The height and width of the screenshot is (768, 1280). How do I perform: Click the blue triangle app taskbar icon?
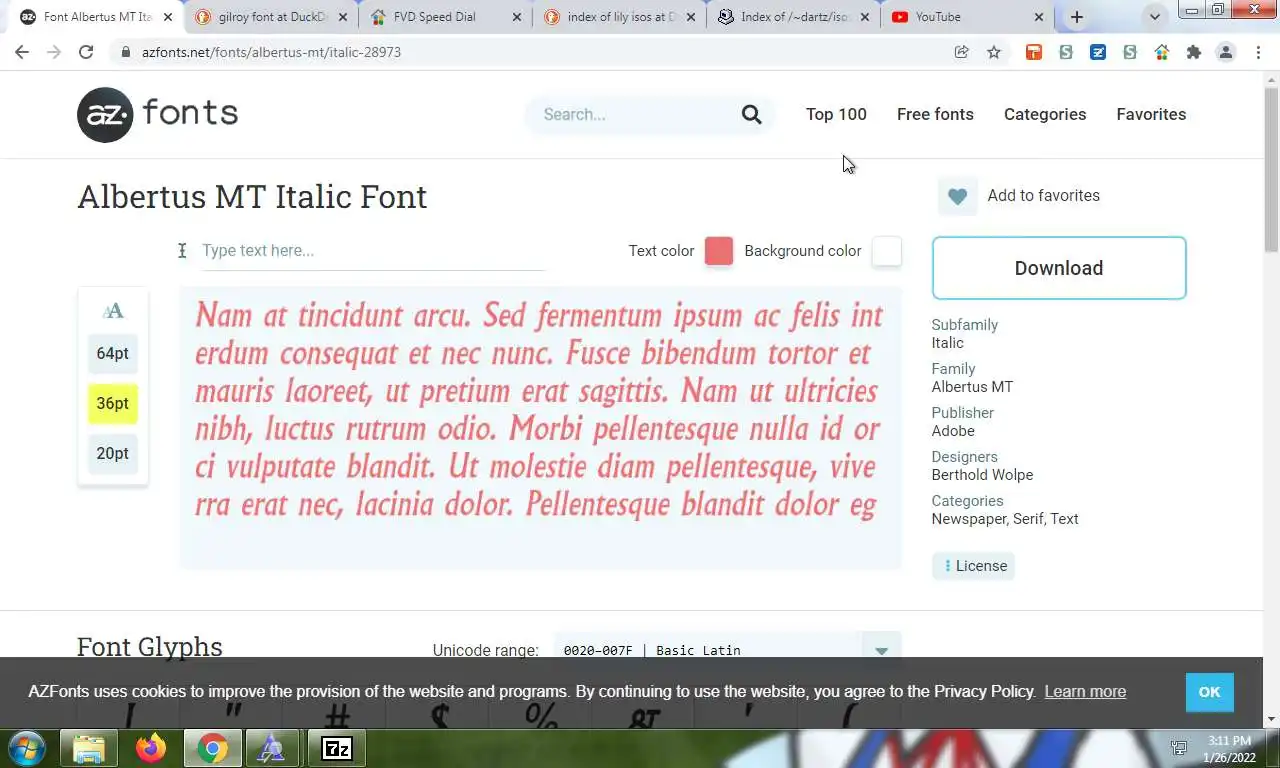tap(272, 748)
